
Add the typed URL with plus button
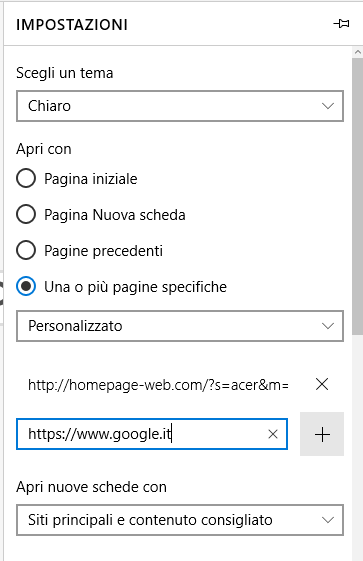tap(322, 434)
